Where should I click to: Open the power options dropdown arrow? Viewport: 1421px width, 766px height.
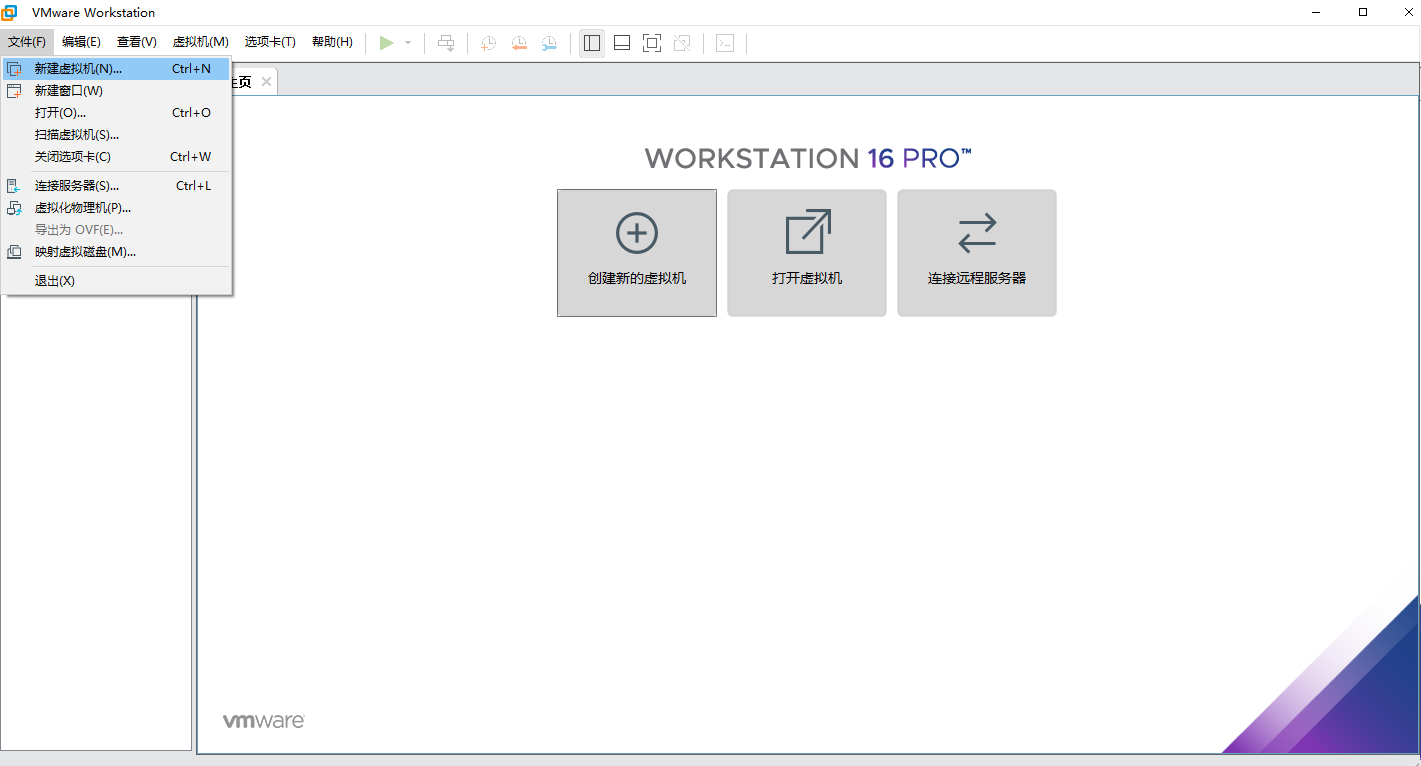408,43
